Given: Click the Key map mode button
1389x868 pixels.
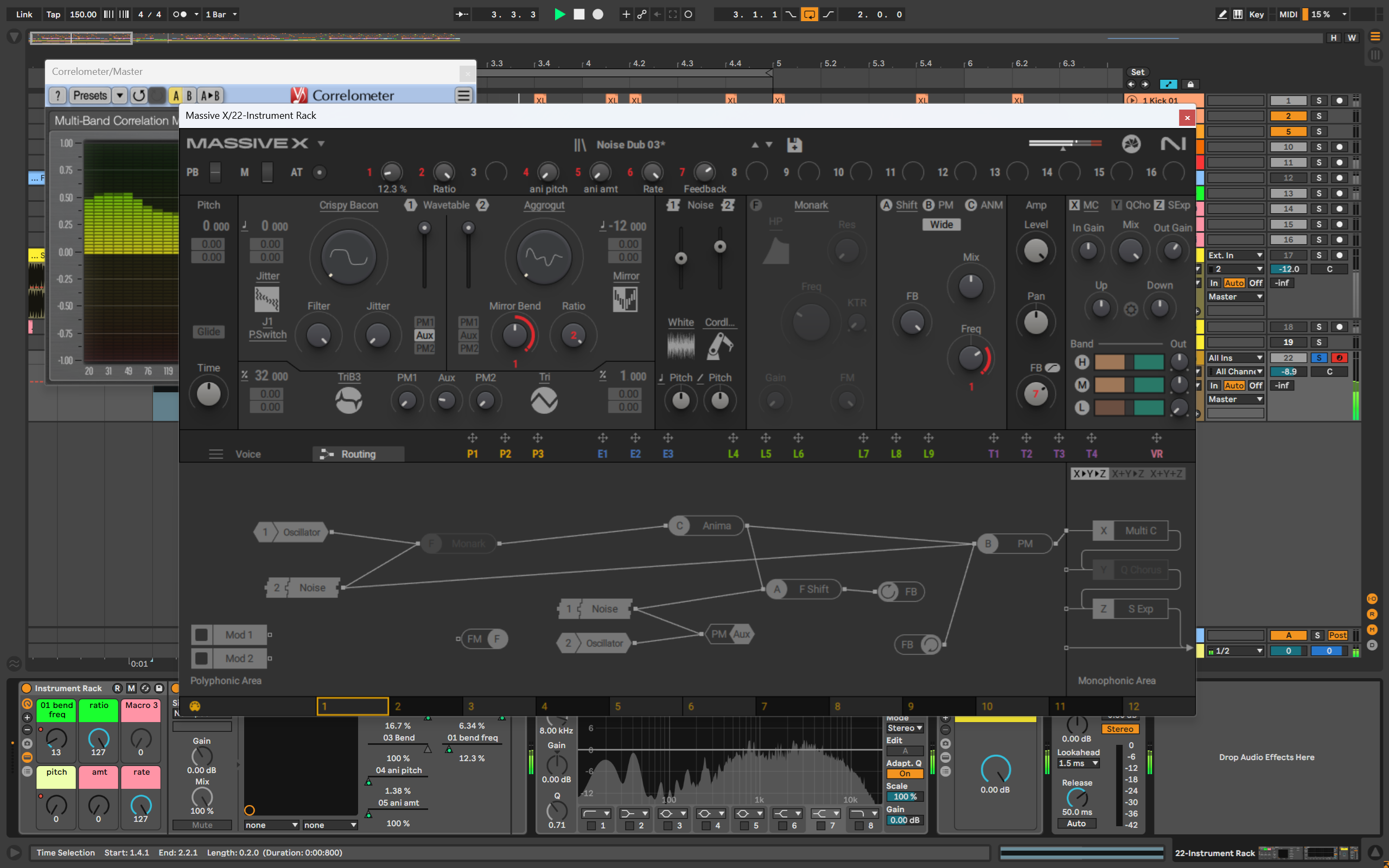Looking at the screenshot, I should 1256,14.
